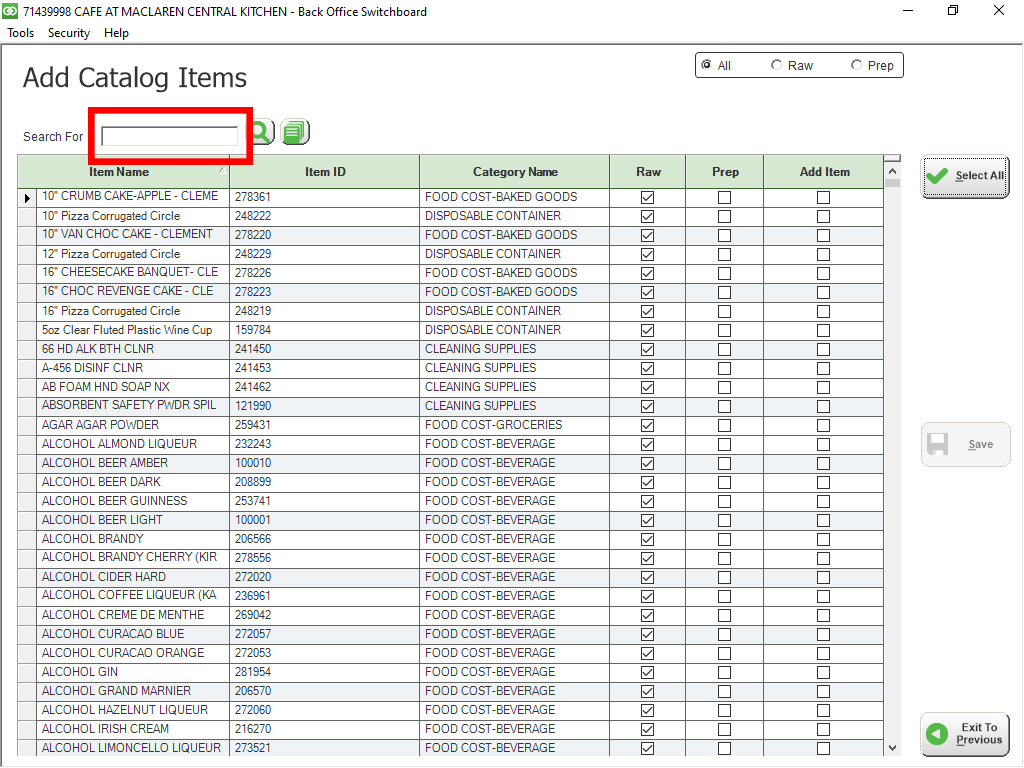Open the Security menu
This screenshot has width=1024, height=768.
tap(68, 32)
